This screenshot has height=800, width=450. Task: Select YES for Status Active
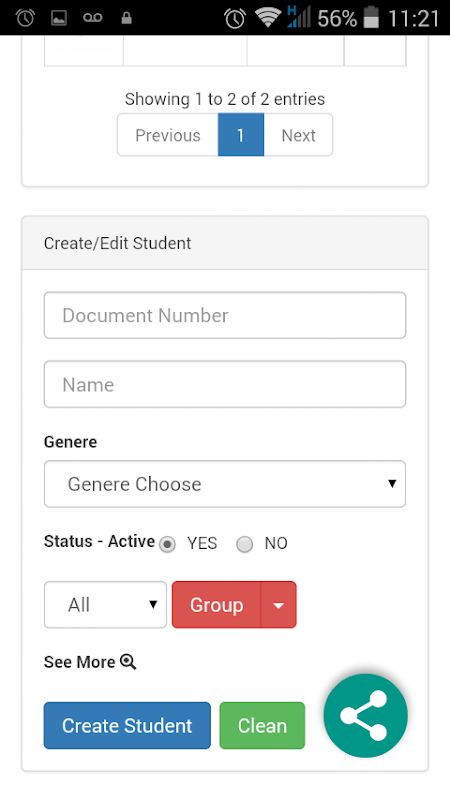[x=167, y=544]
